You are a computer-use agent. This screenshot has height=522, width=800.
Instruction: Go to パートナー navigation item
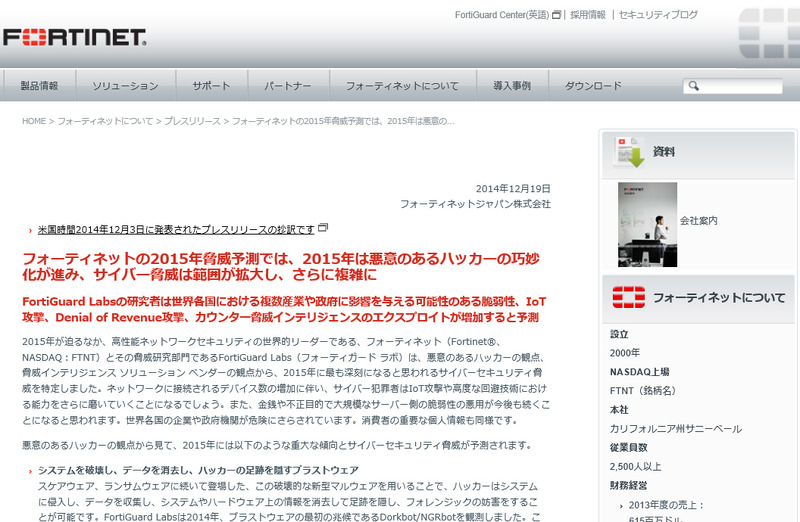pos(287,86)
